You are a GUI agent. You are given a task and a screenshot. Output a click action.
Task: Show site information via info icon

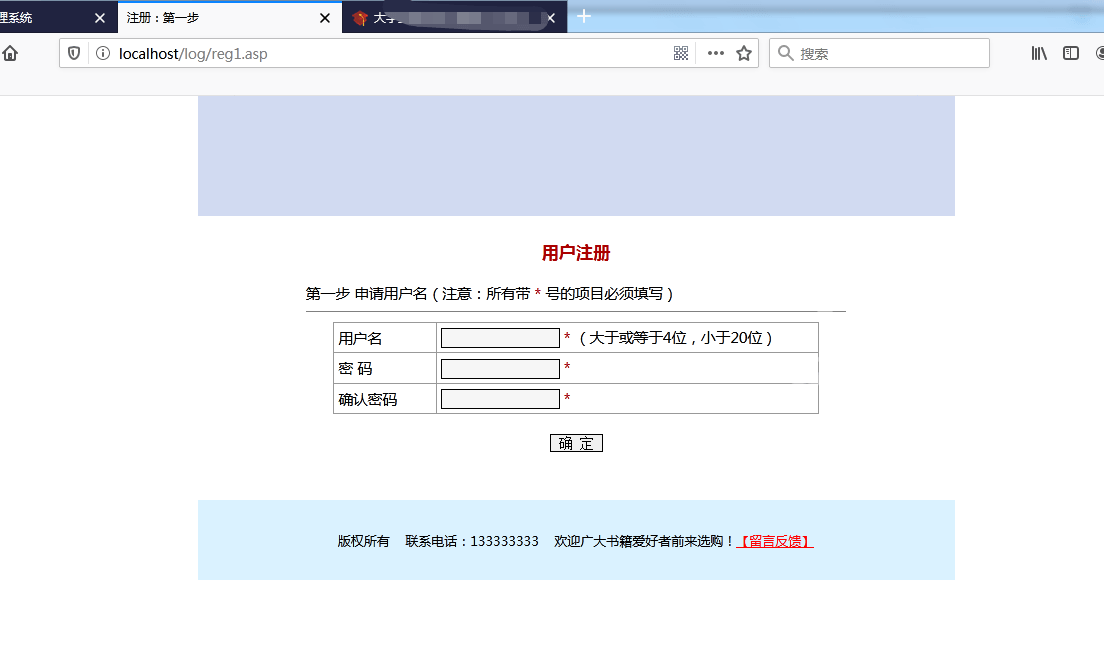102,53
